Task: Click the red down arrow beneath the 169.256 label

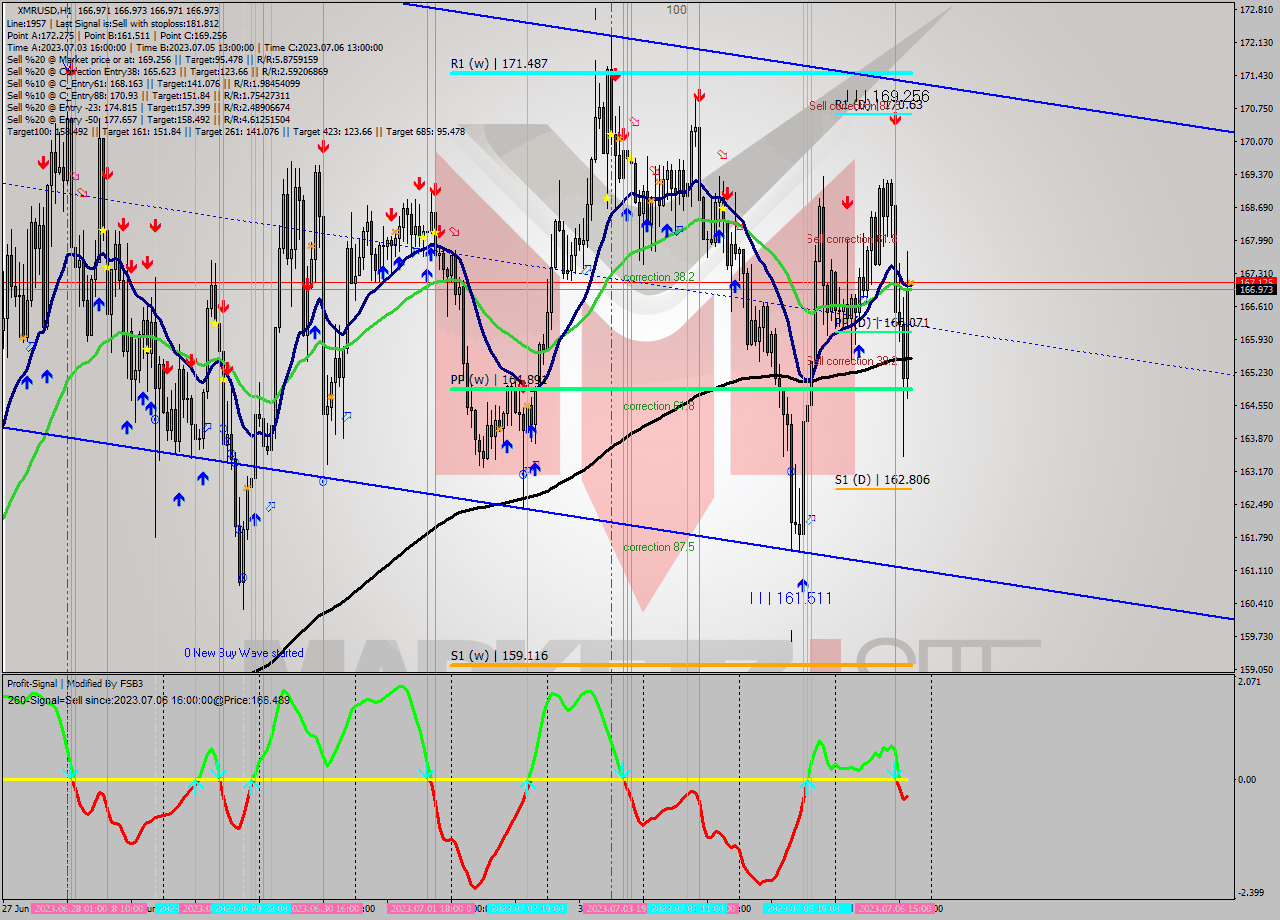Action: pyautogui.click(x=896, y=119)
